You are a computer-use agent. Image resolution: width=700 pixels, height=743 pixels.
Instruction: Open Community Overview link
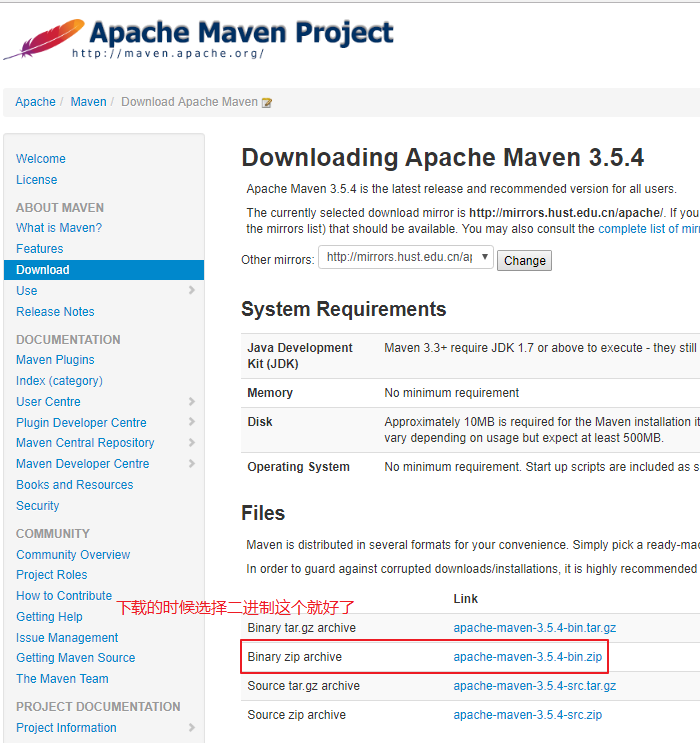point(73,554)
